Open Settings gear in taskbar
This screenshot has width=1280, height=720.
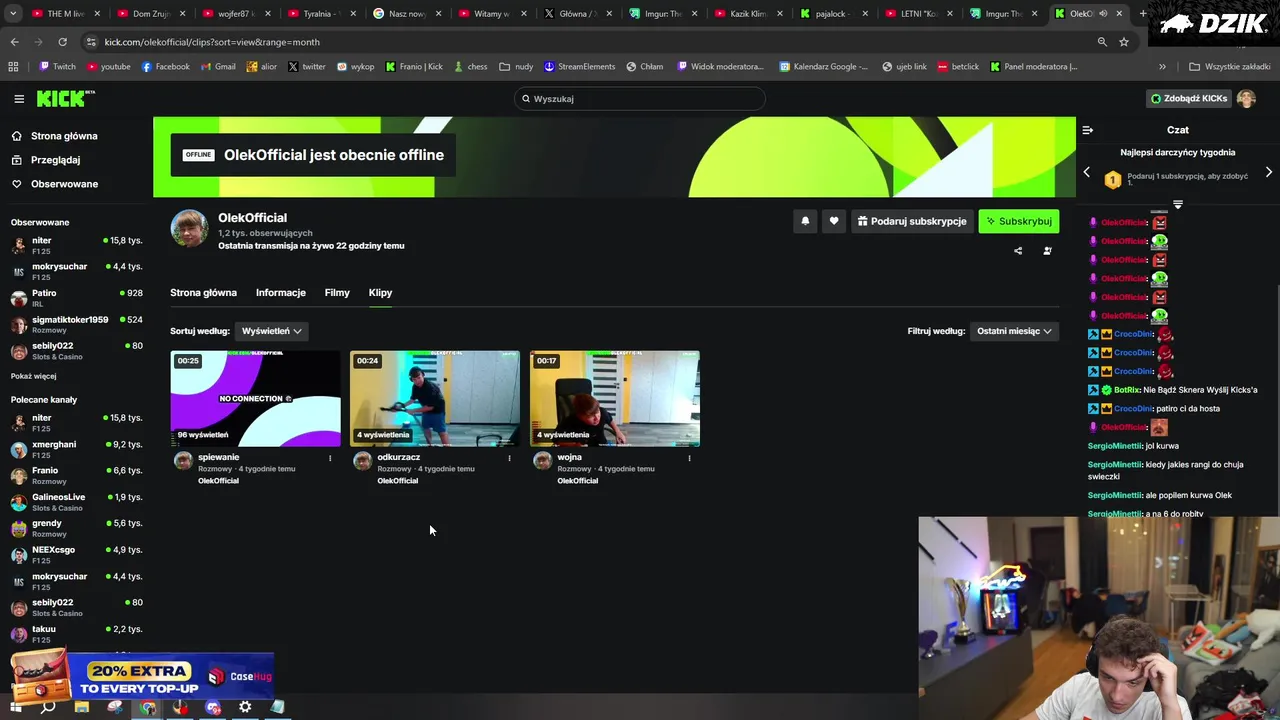pyautogui.click(x=245, y=707)
